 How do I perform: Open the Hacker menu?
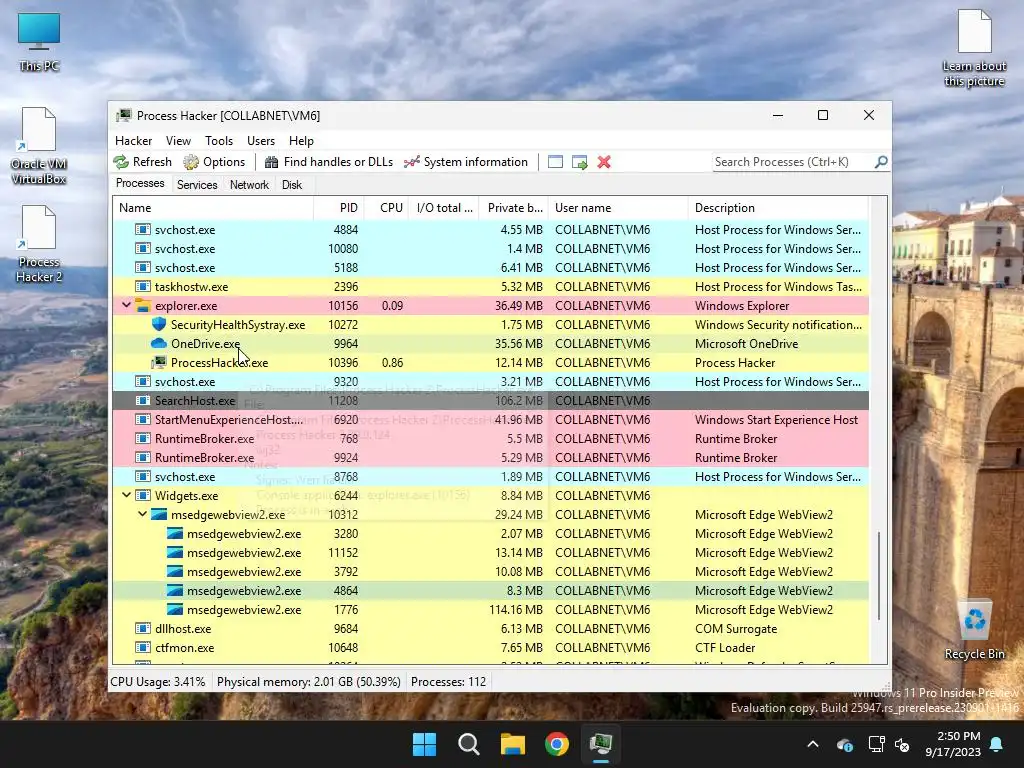tap(133, 141)
